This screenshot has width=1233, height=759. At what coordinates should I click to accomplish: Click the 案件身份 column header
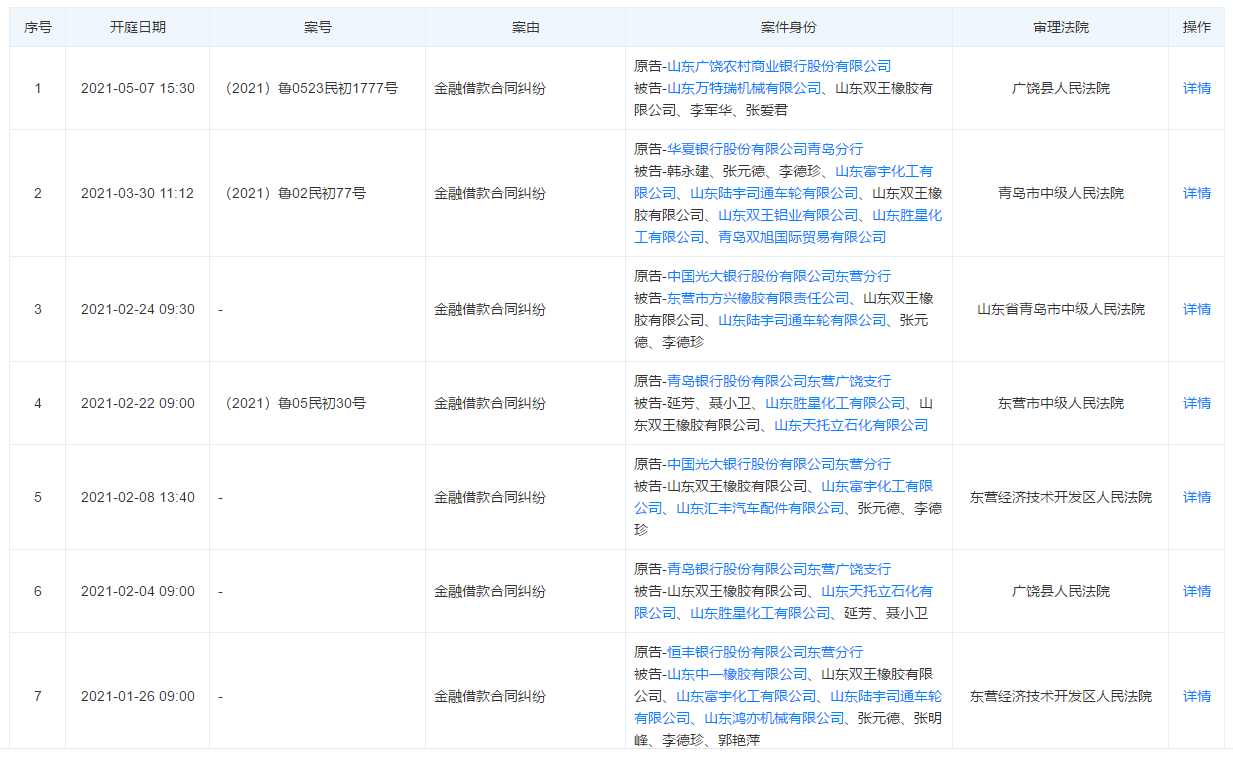pyautogui.click(x=789, y=27)
